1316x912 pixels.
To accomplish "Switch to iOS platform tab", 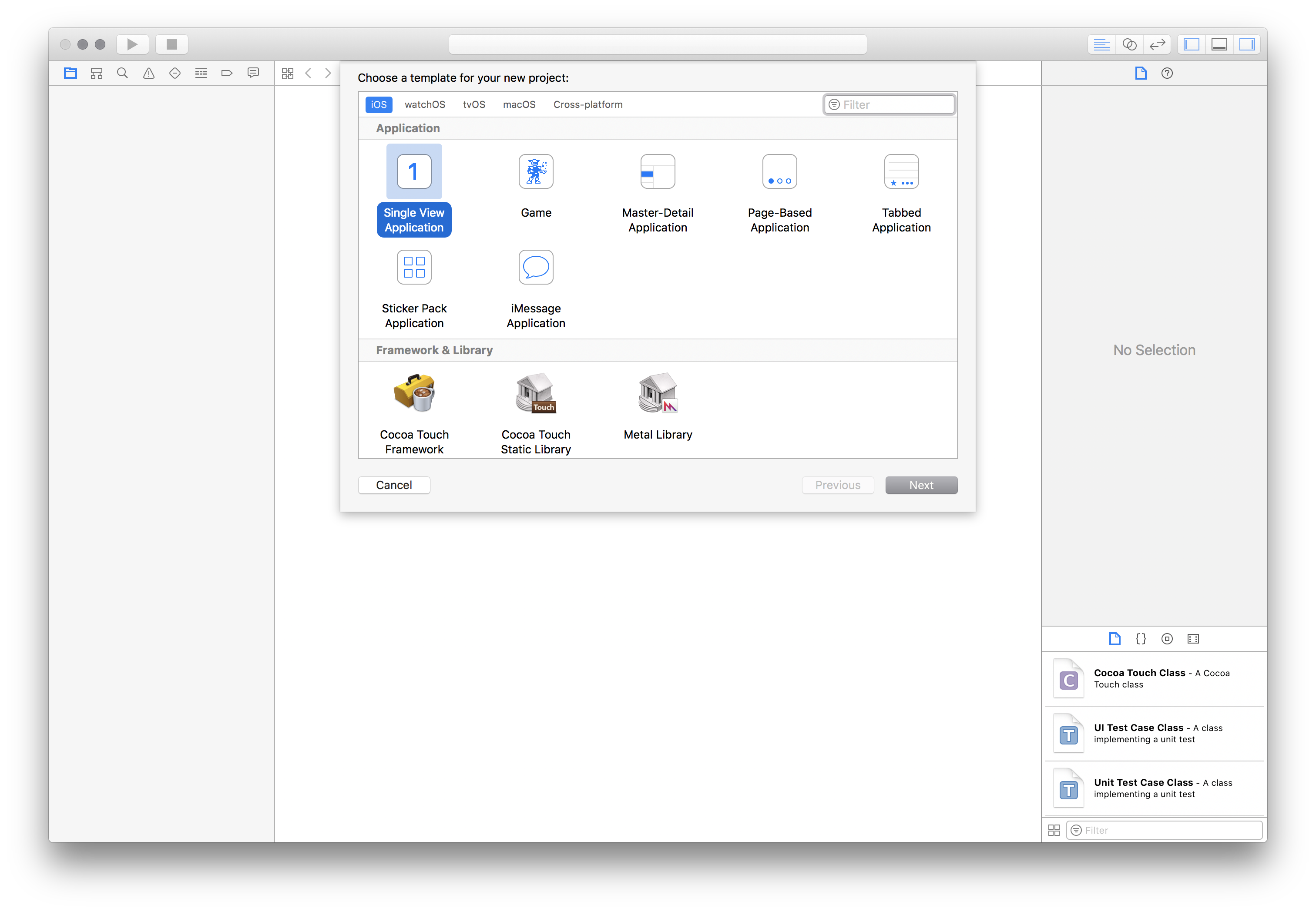I will [378, 104].
